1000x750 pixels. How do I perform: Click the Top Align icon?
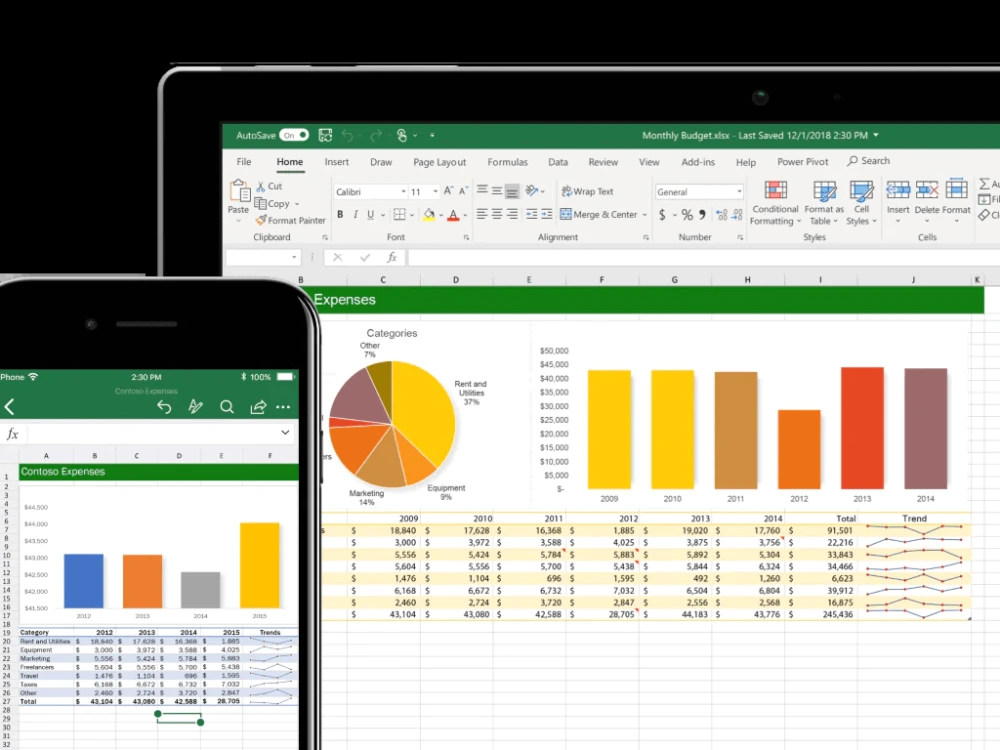coord(482,190)
